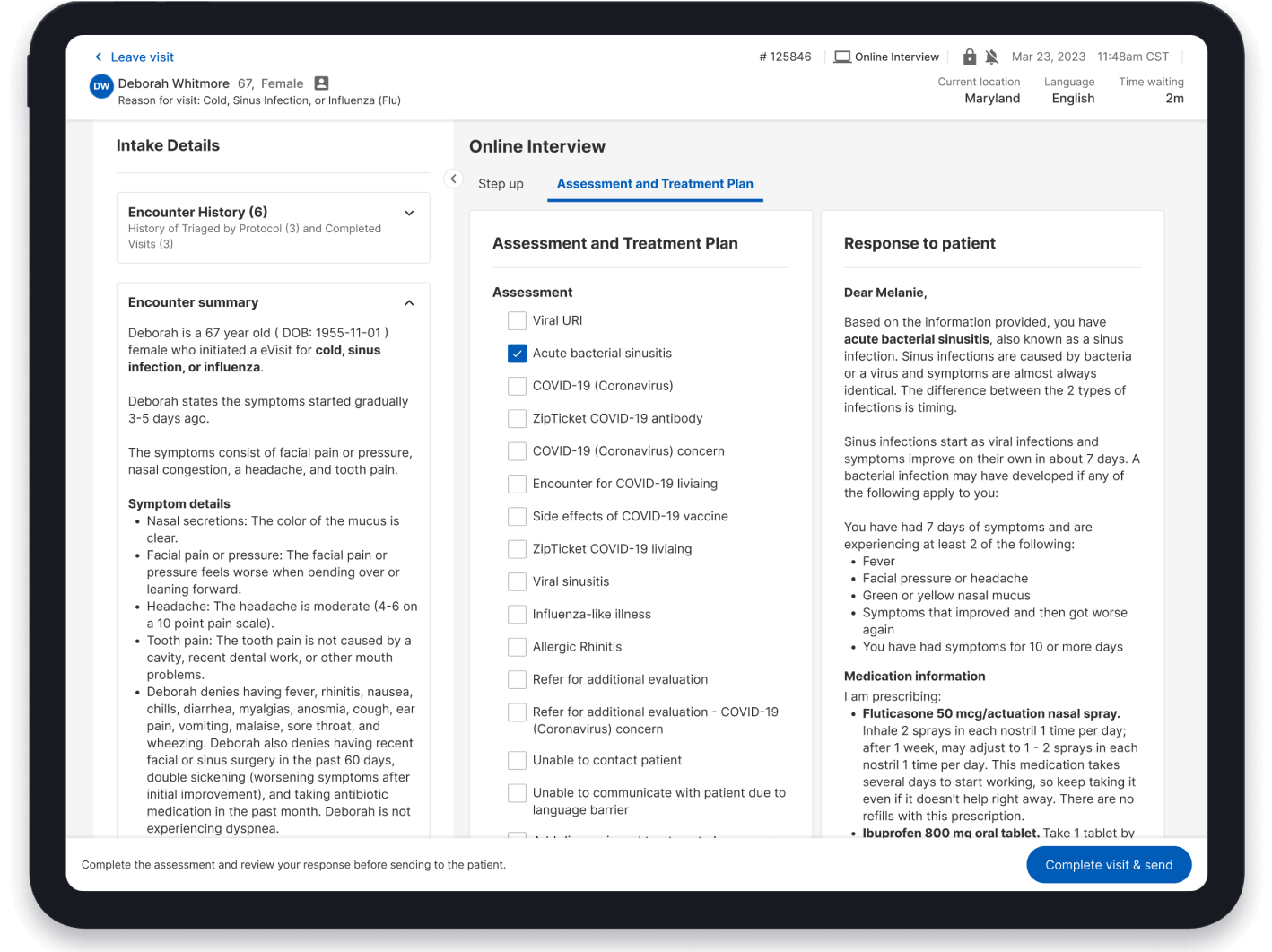1272x952 pixels.
Task: Select the Viral sinusitis checkbox
Action: tap(517, 581)
